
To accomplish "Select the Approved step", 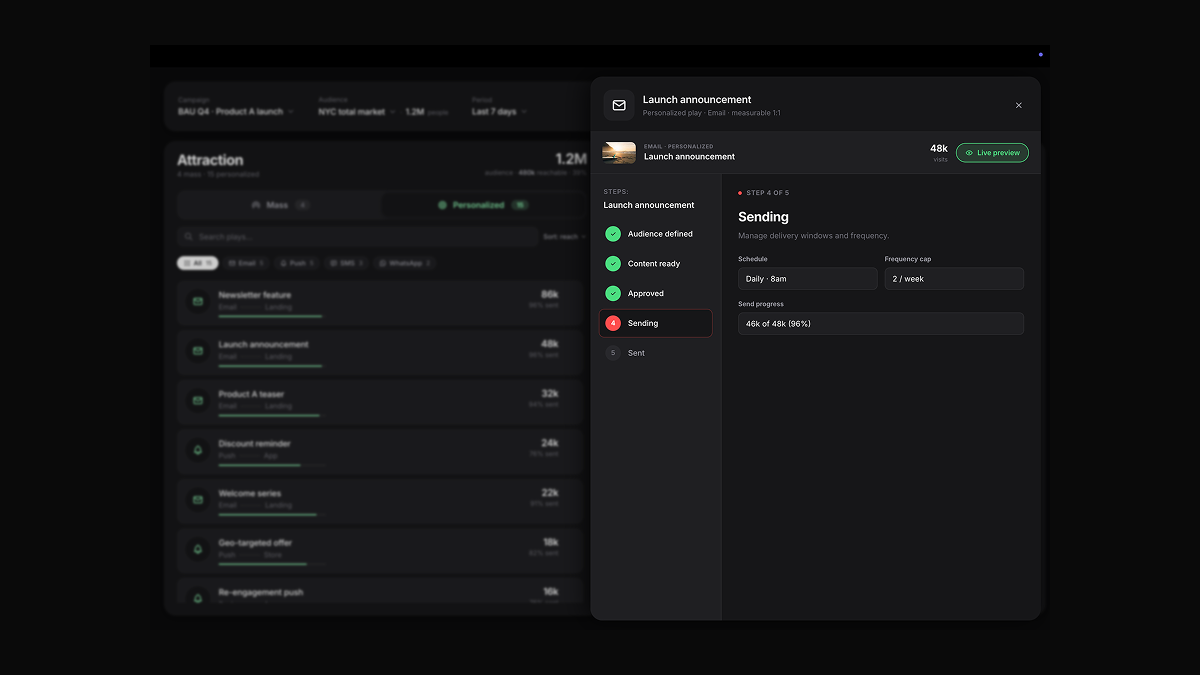I will (655, 294).
